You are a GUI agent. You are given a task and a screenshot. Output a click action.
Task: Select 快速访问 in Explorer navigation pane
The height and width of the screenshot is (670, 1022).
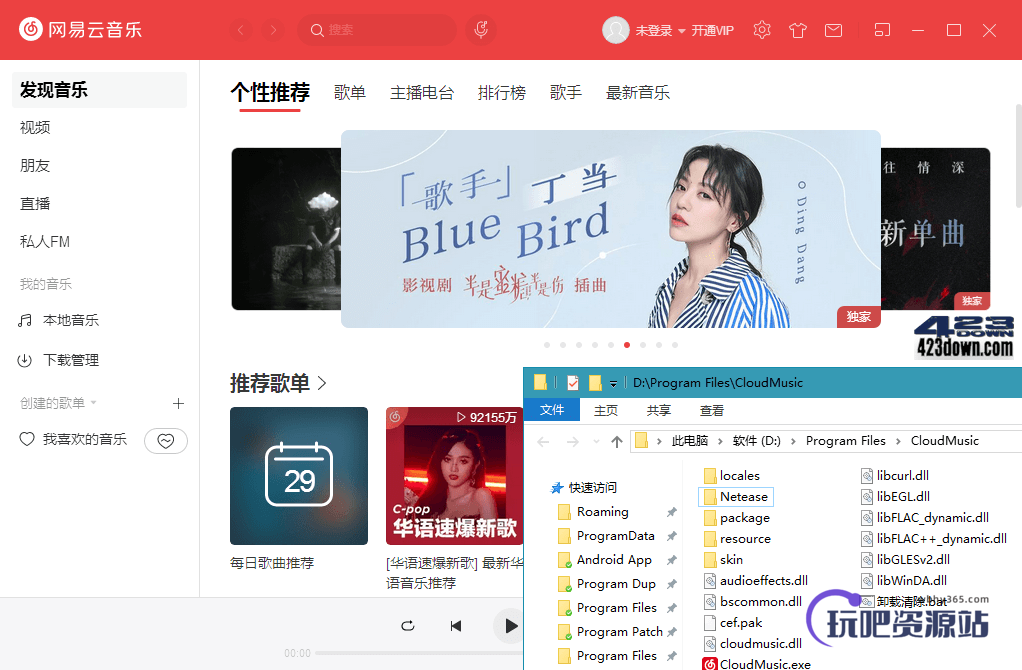click(584, 488)
